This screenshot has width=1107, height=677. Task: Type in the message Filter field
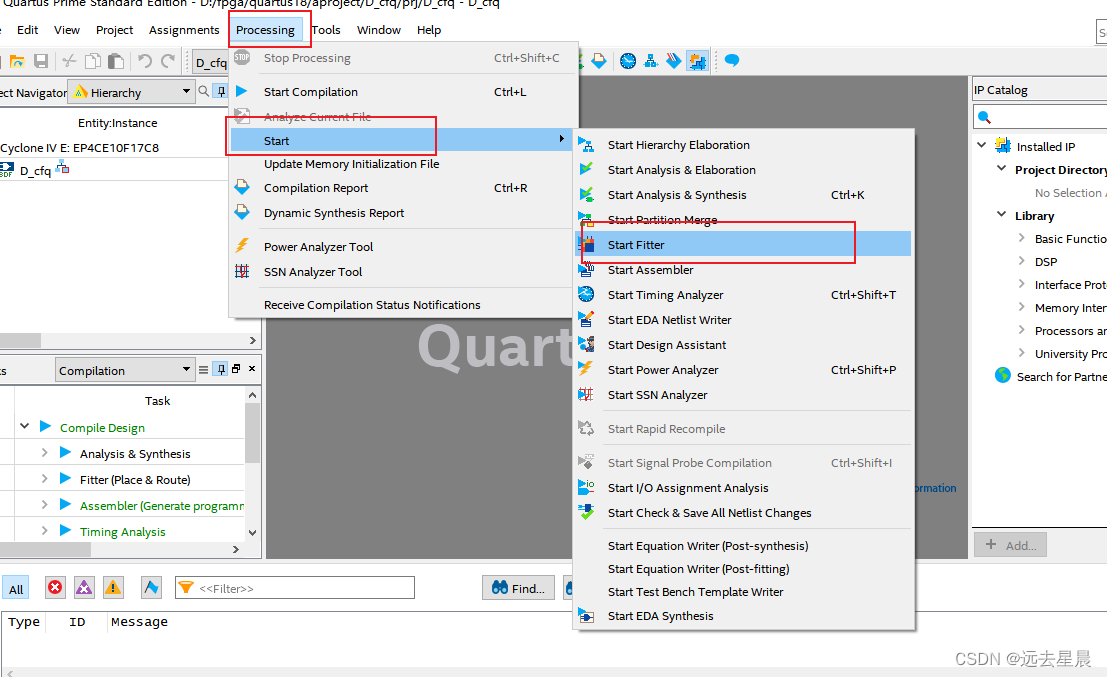(295, 587)
